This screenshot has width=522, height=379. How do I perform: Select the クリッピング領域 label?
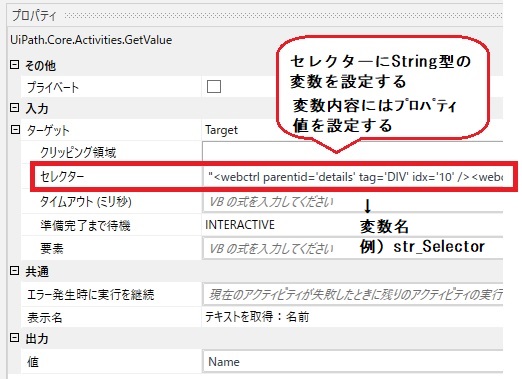(x=78, y=152)
